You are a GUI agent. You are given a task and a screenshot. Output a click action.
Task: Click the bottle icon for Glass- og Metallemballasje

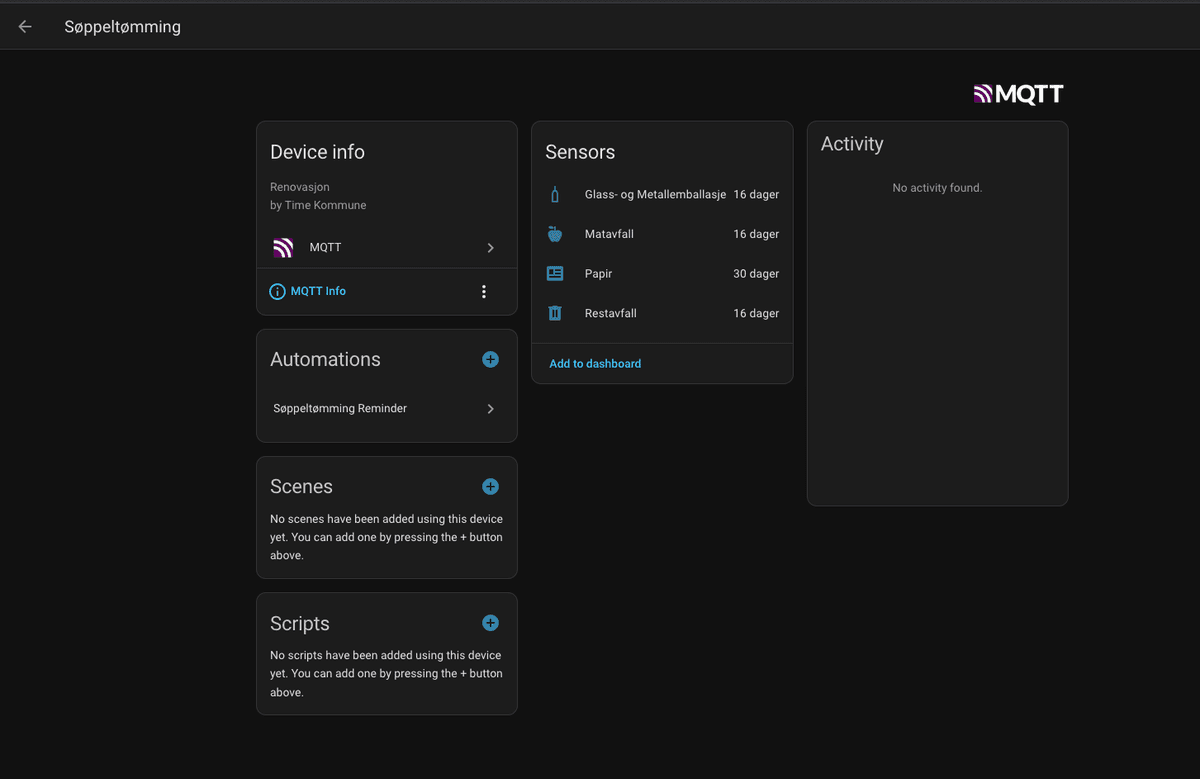tap(555, 195)
